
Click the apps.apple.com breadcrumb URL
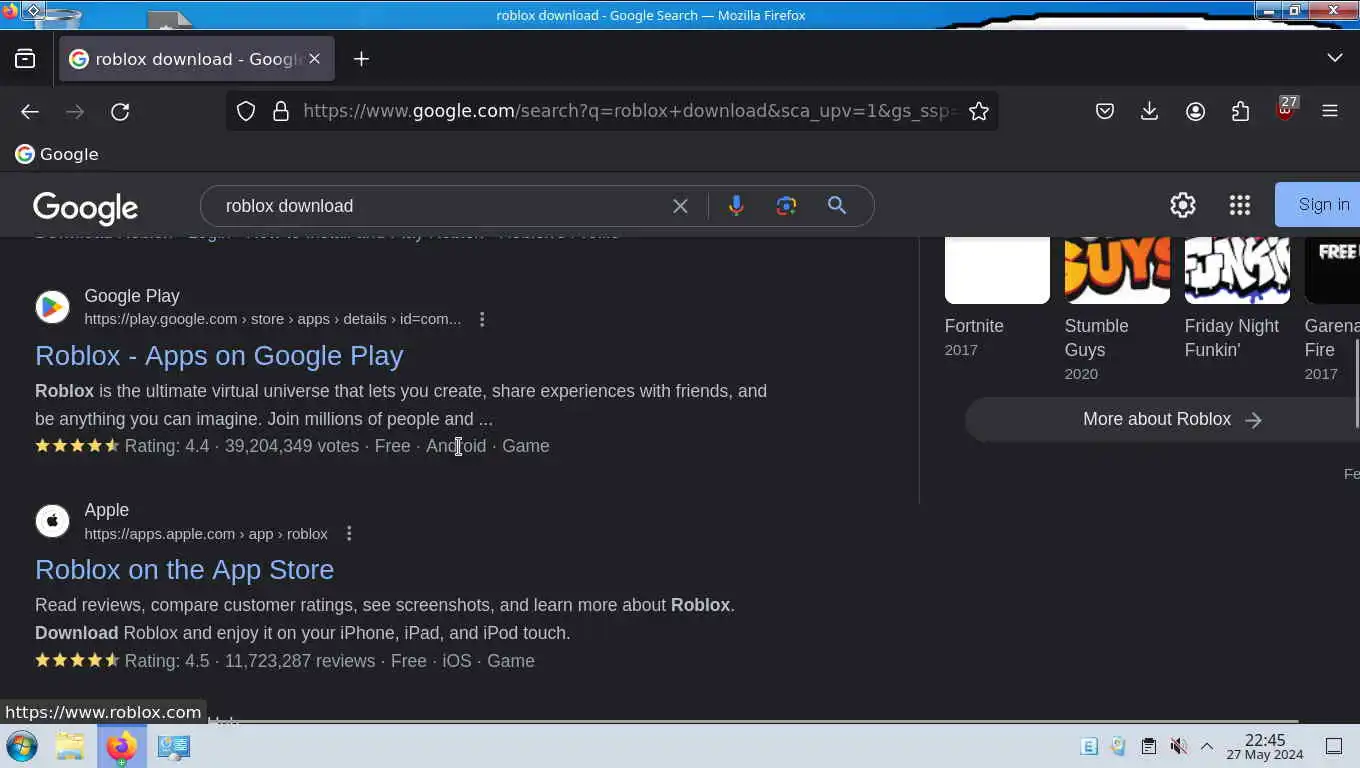[206, 533]
